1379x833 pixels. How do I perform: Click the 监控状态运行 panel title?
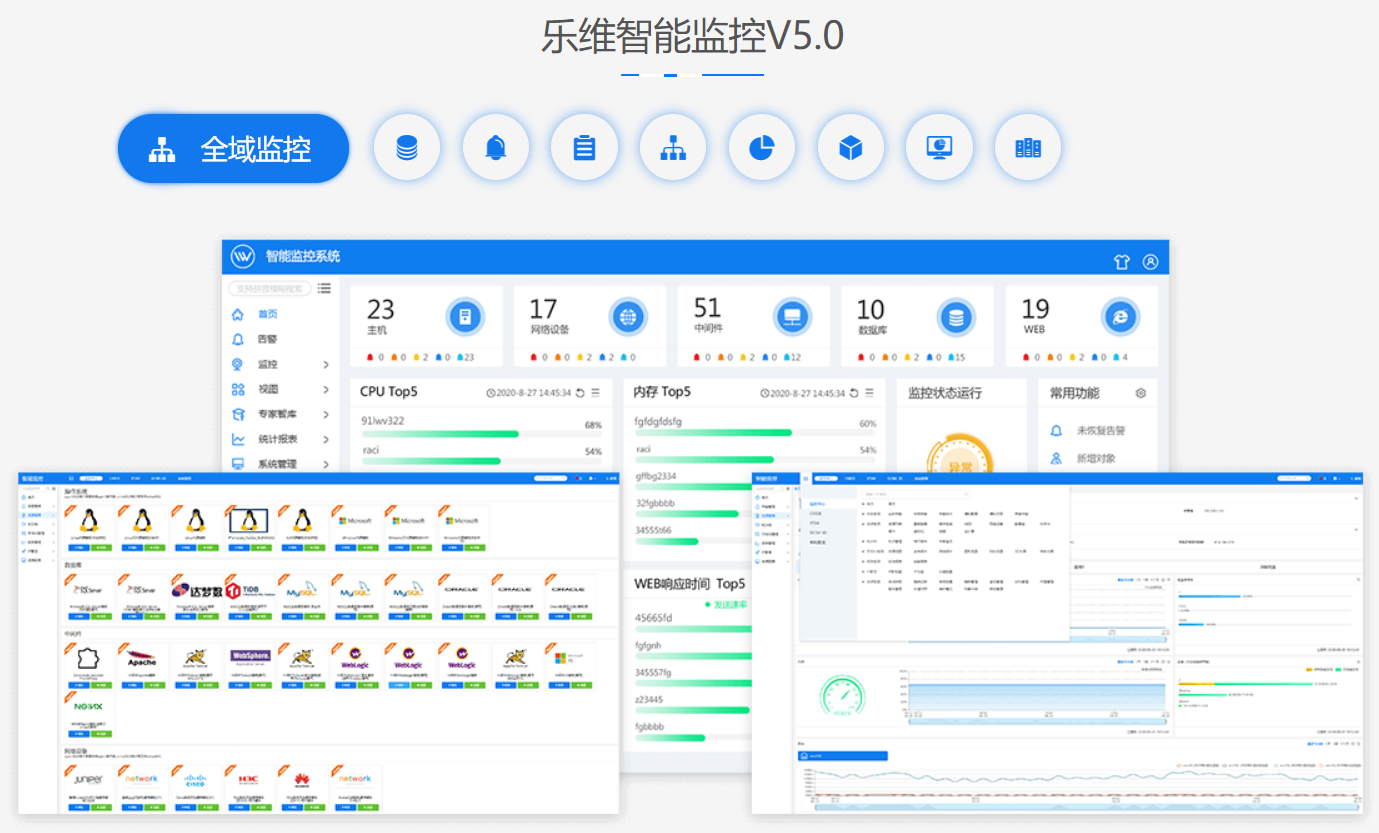(x=945, y=393)
